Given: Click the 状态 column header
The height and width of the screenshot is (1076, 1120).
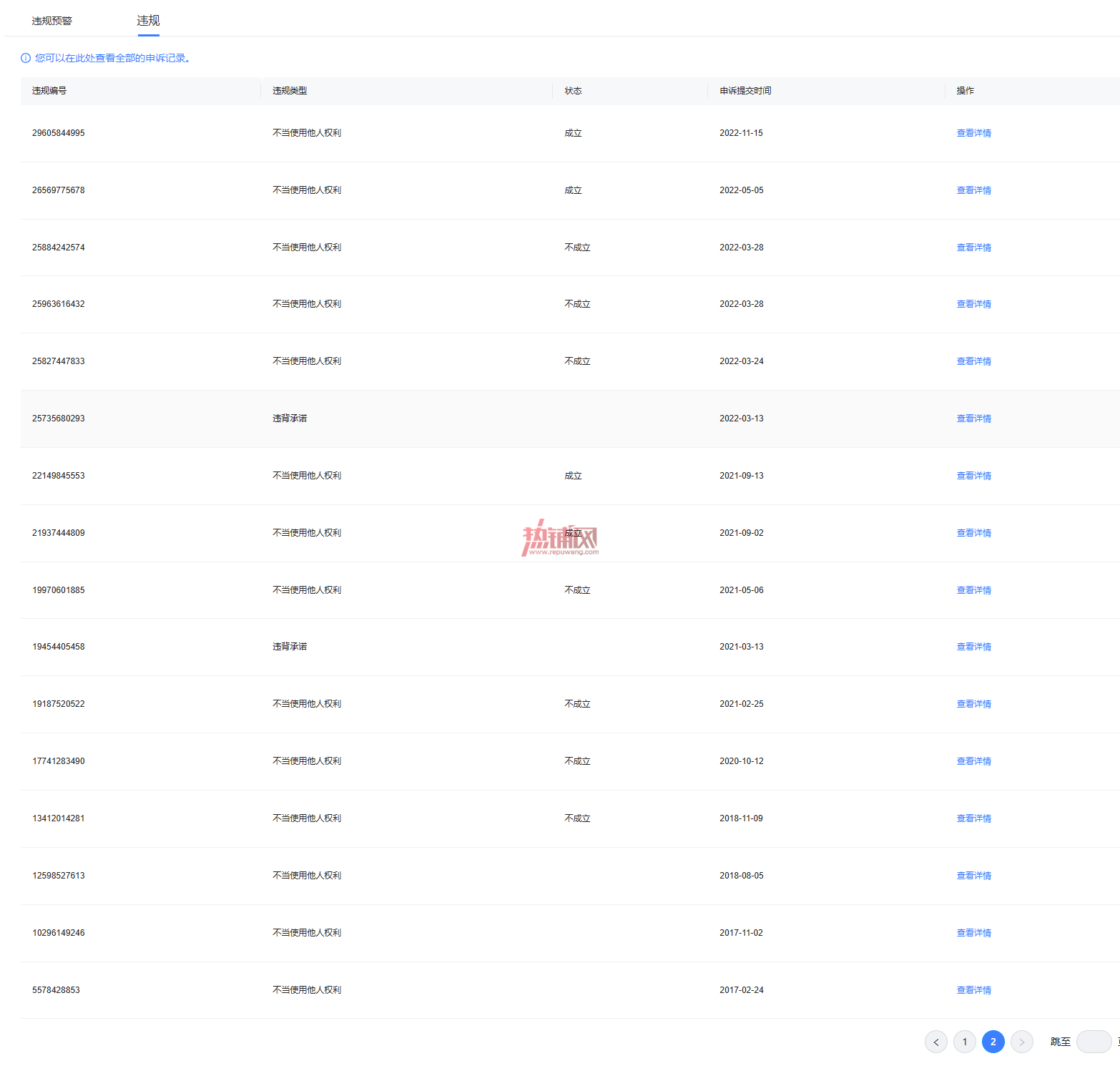Looking at the screenshot, I should [x=573, y=91].
